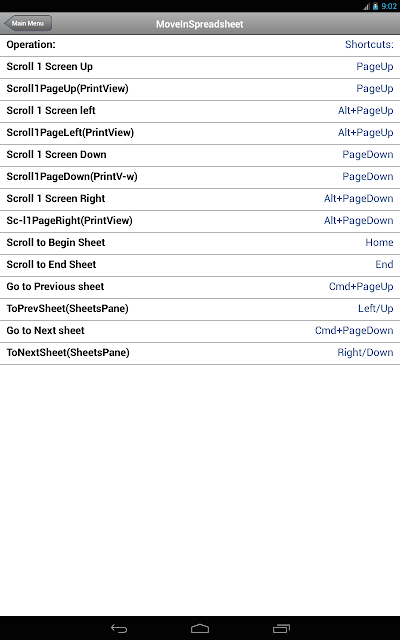Tap the Scroll 1 Screen Right entry
Viewport: 400px width, 640px height.
200,200
